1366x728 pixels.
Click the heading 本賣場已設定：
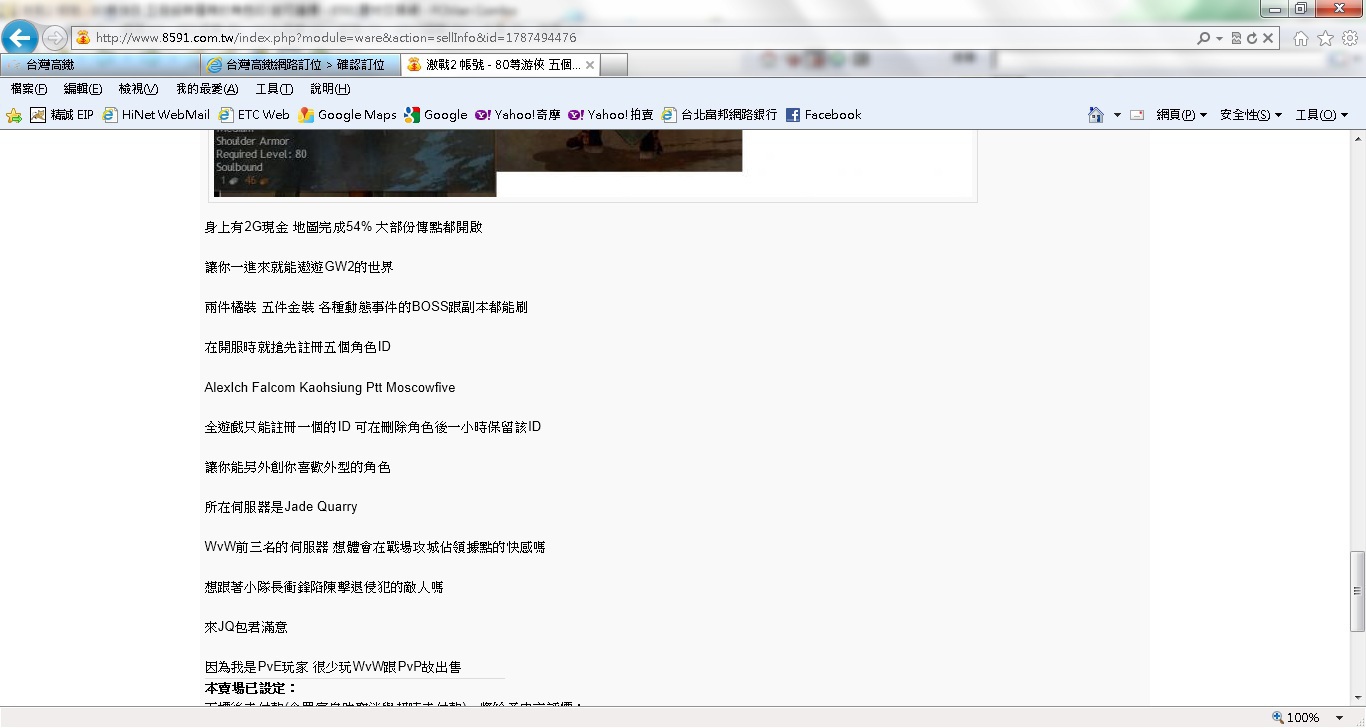click(x=251, y=689)
